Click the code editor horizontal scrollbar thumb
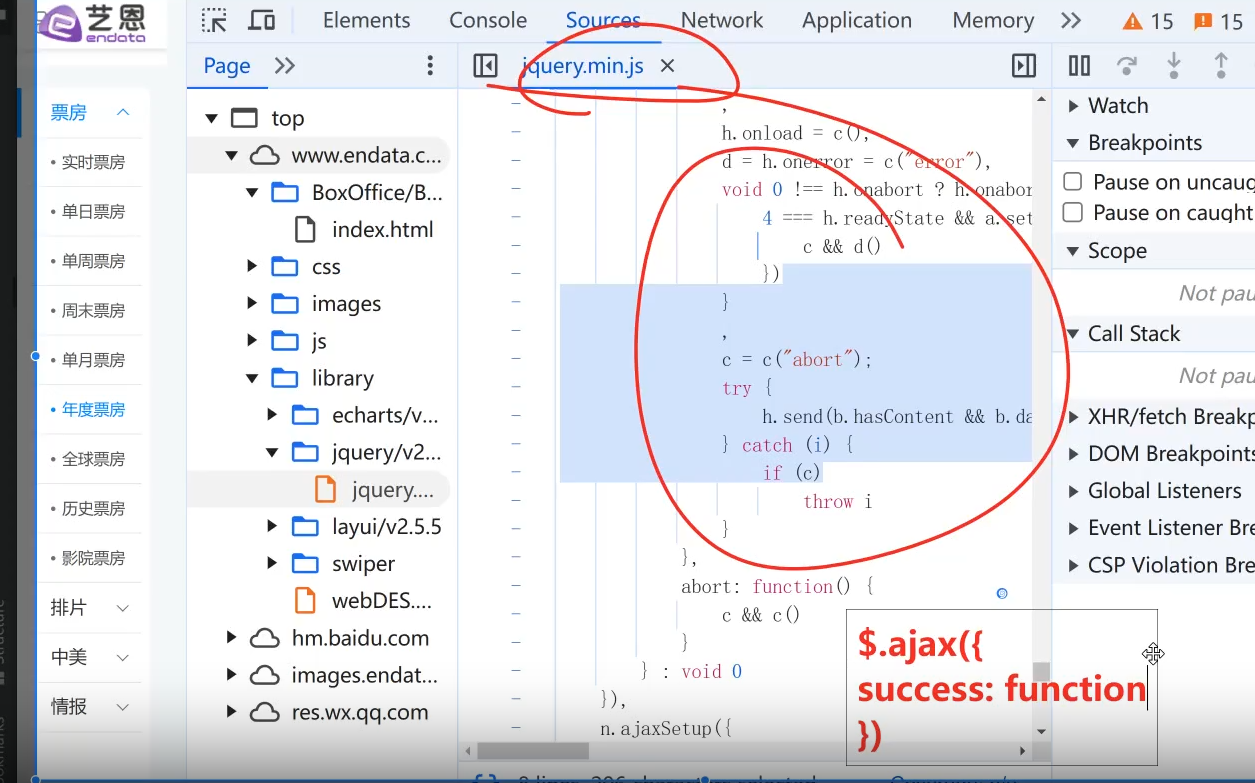The width and height of the screenshot is (1255, 783). pyautogui.click(x=533, y=750)
